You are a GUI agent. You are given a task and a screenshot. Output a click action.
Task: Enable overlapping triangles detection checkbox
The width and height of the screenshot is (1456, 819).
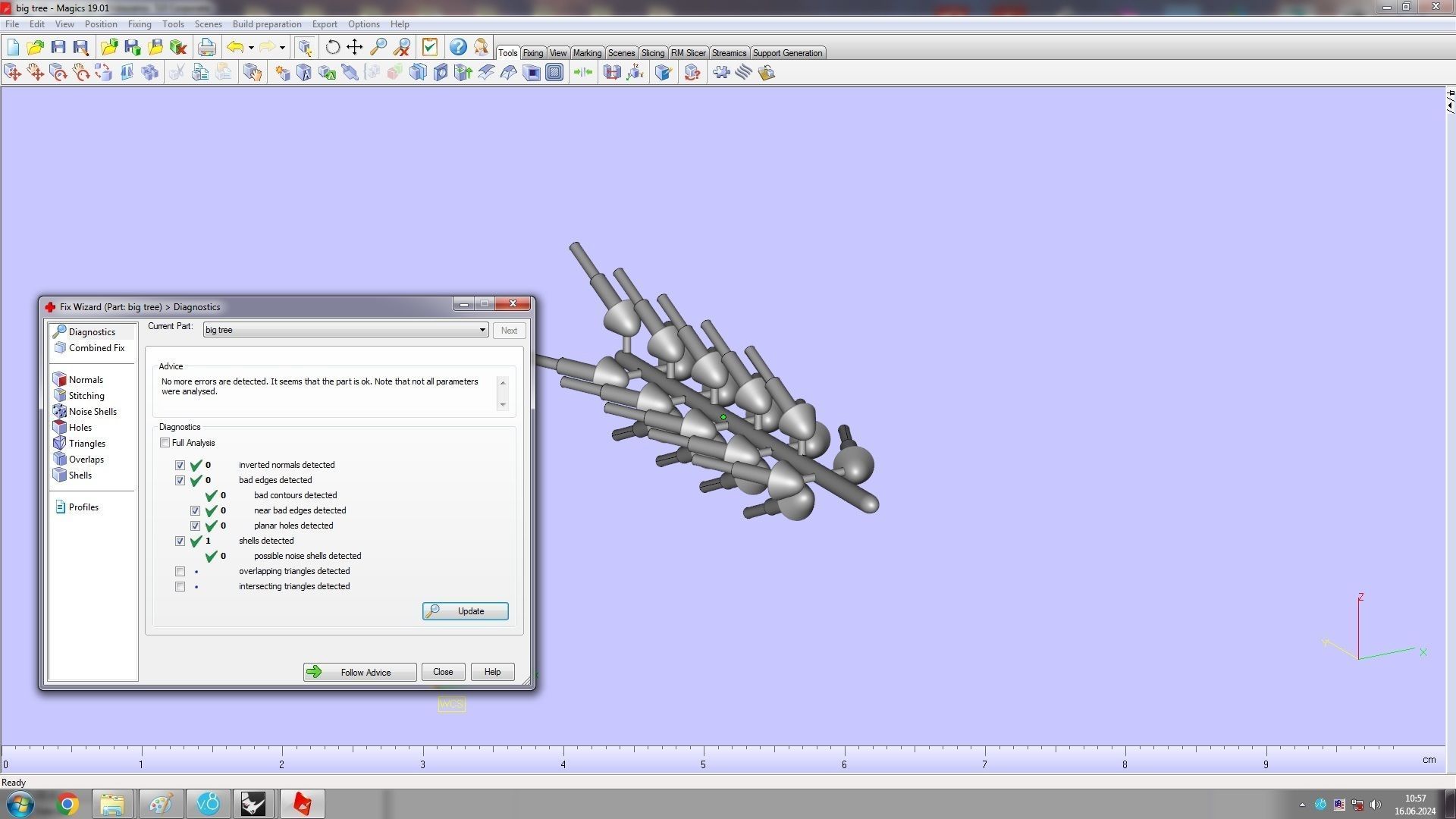pyautogui.click(x=180, y=572)
